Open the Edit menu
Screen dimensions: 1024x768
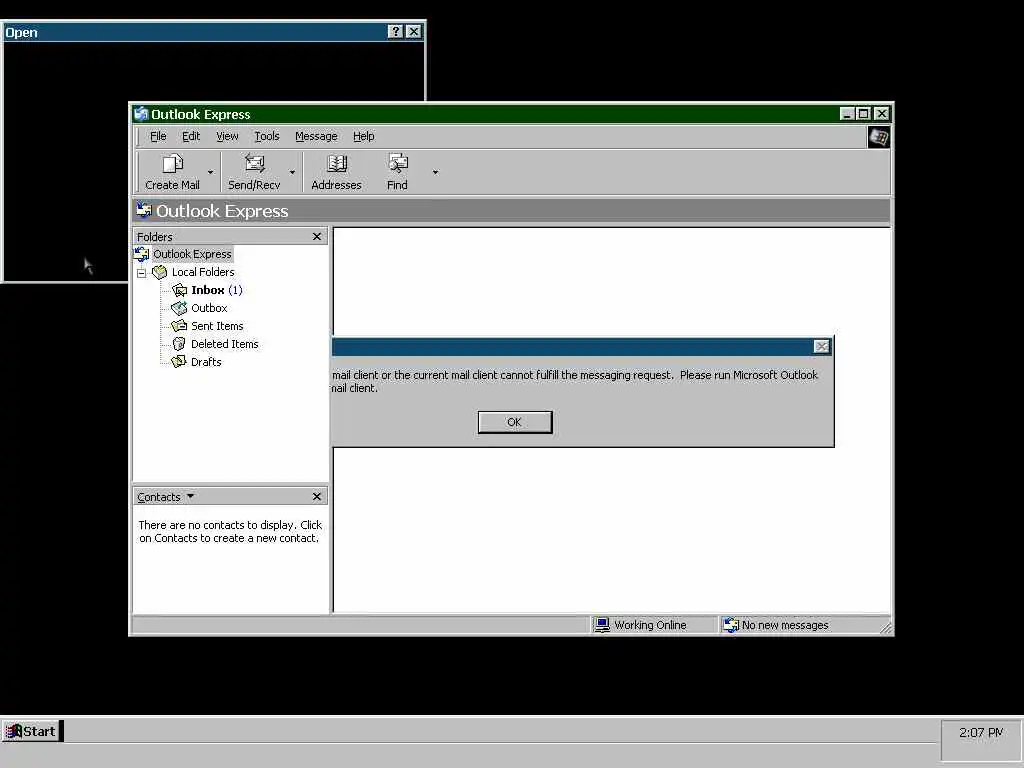click(191, 136)
